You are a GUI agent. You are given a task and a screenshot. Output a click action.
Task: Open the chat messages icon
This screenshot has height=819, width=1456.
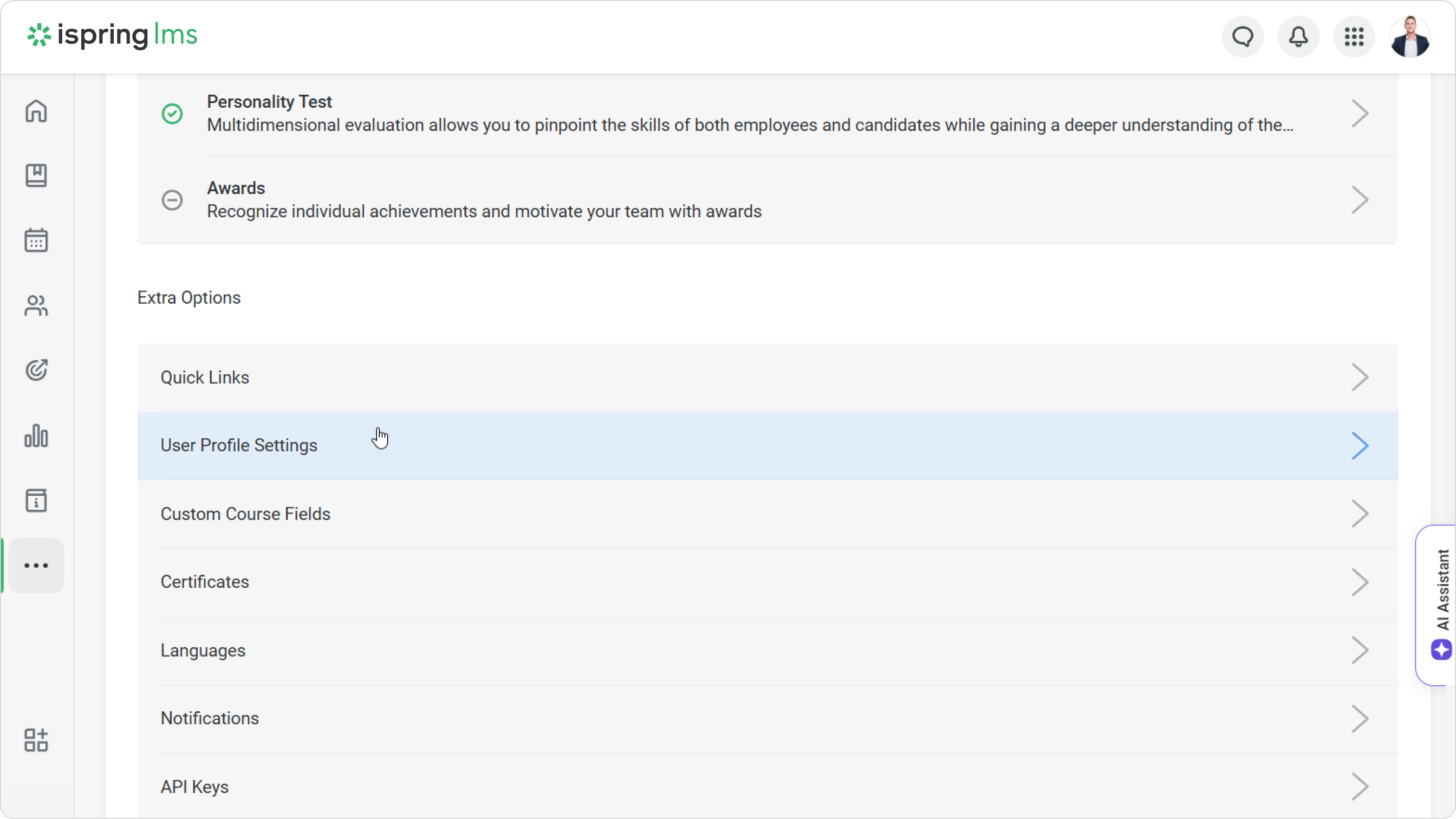[1242, 37]
